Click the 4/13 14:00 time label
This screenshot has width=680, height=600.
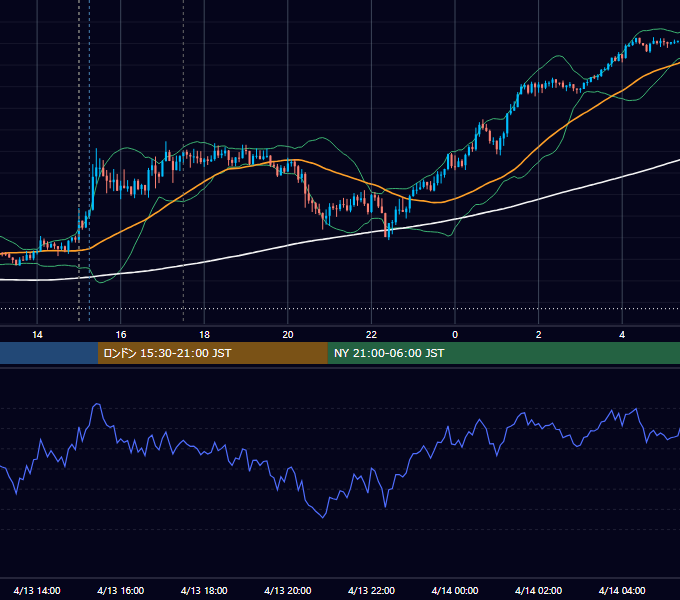click(37, 590)
